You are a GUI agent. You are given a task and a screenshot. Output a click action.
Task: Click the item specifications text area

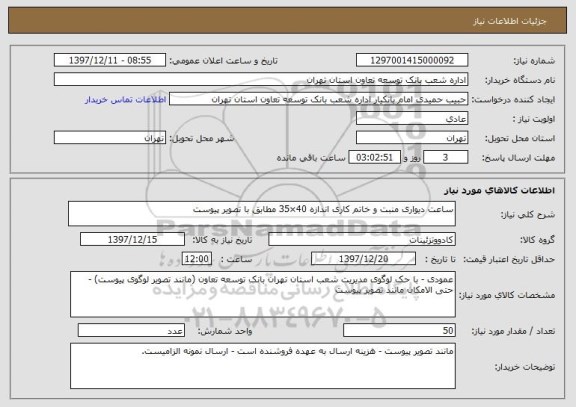tap(263, 294)
